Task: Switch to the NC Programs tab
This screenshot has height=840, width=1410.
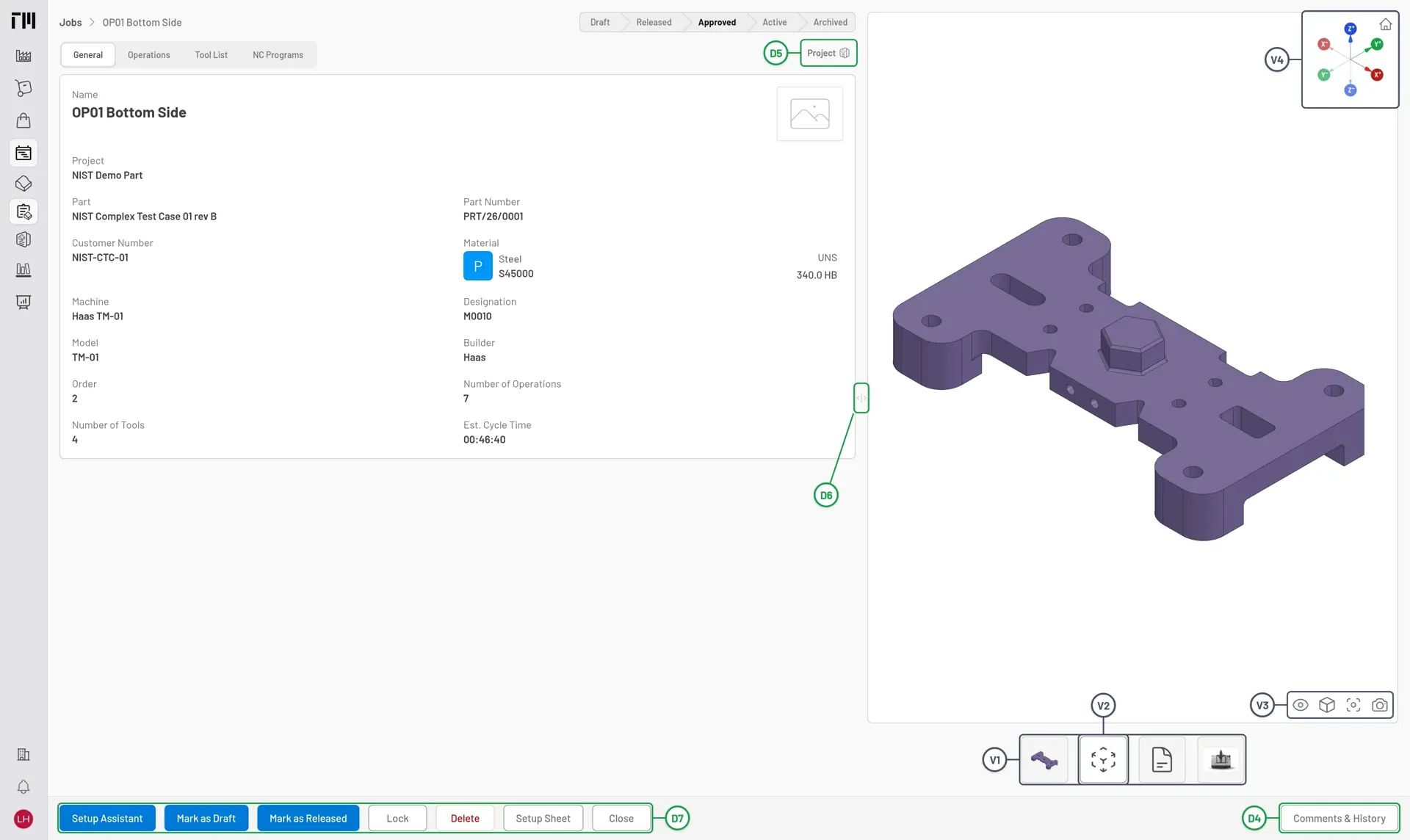Action: pos(278,55)
